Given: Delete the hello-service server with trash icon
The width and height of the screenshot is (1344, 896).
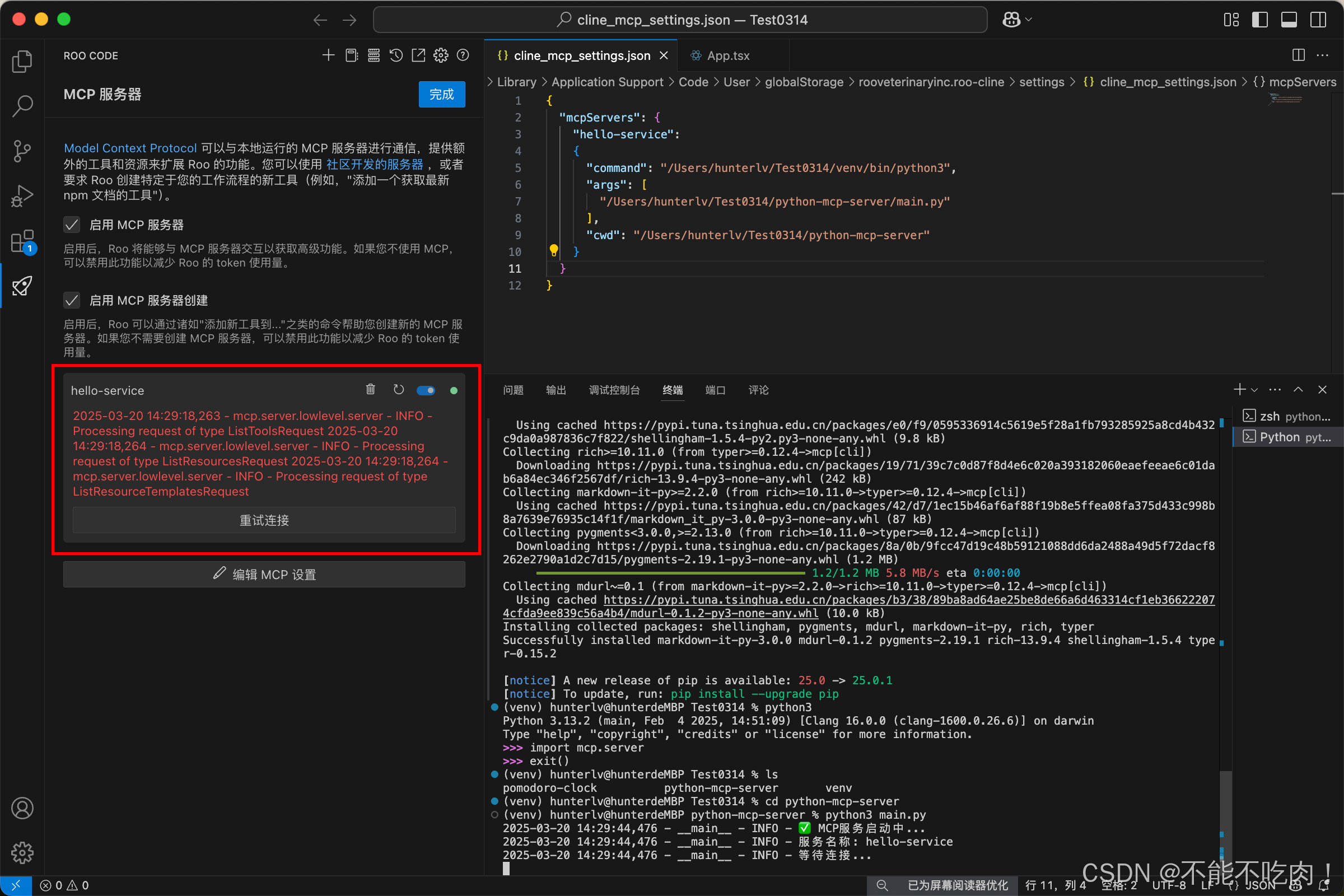Looking at the screenshot, I should (370, 390).
